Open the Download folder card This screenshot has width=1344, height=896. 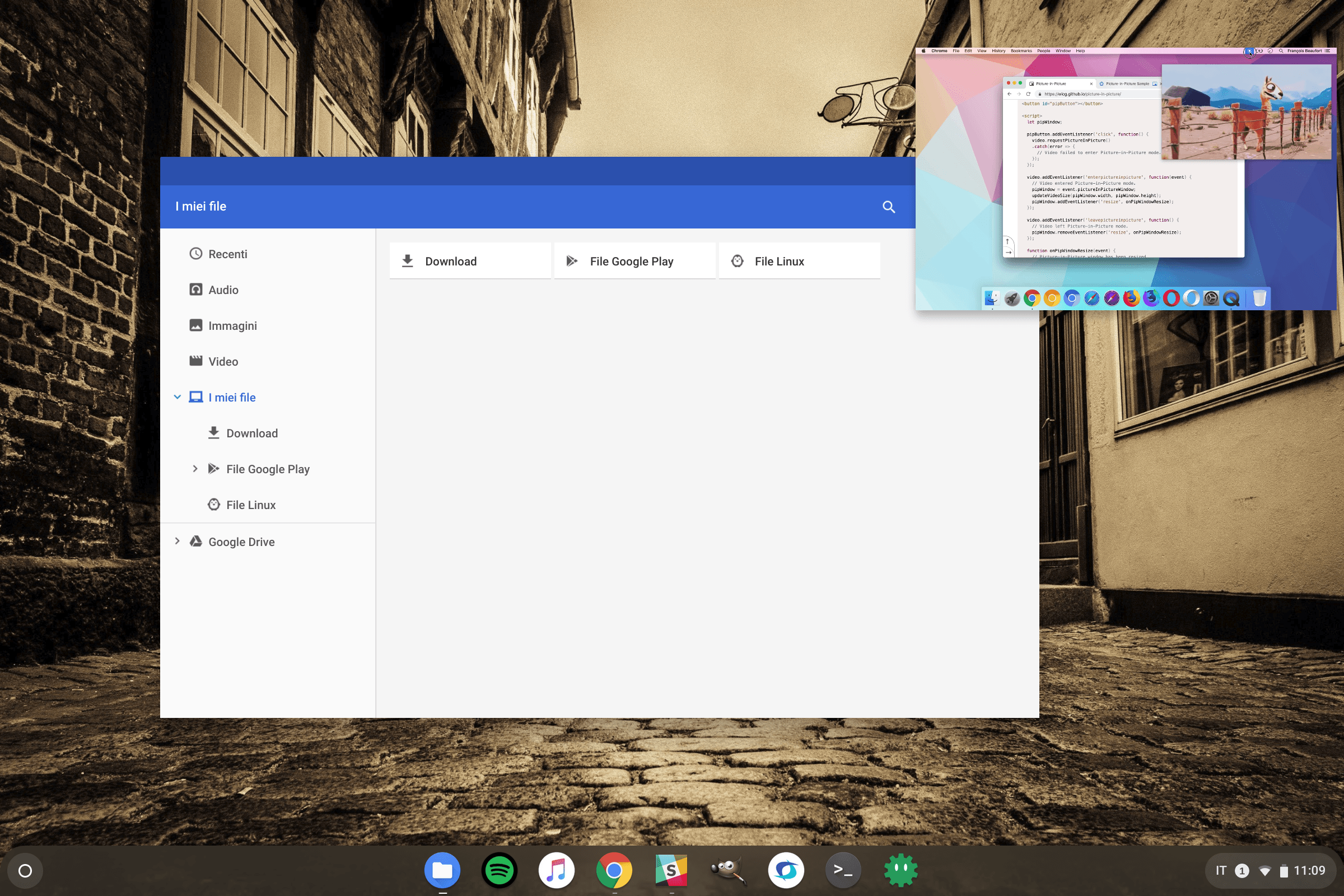(470, 260)
